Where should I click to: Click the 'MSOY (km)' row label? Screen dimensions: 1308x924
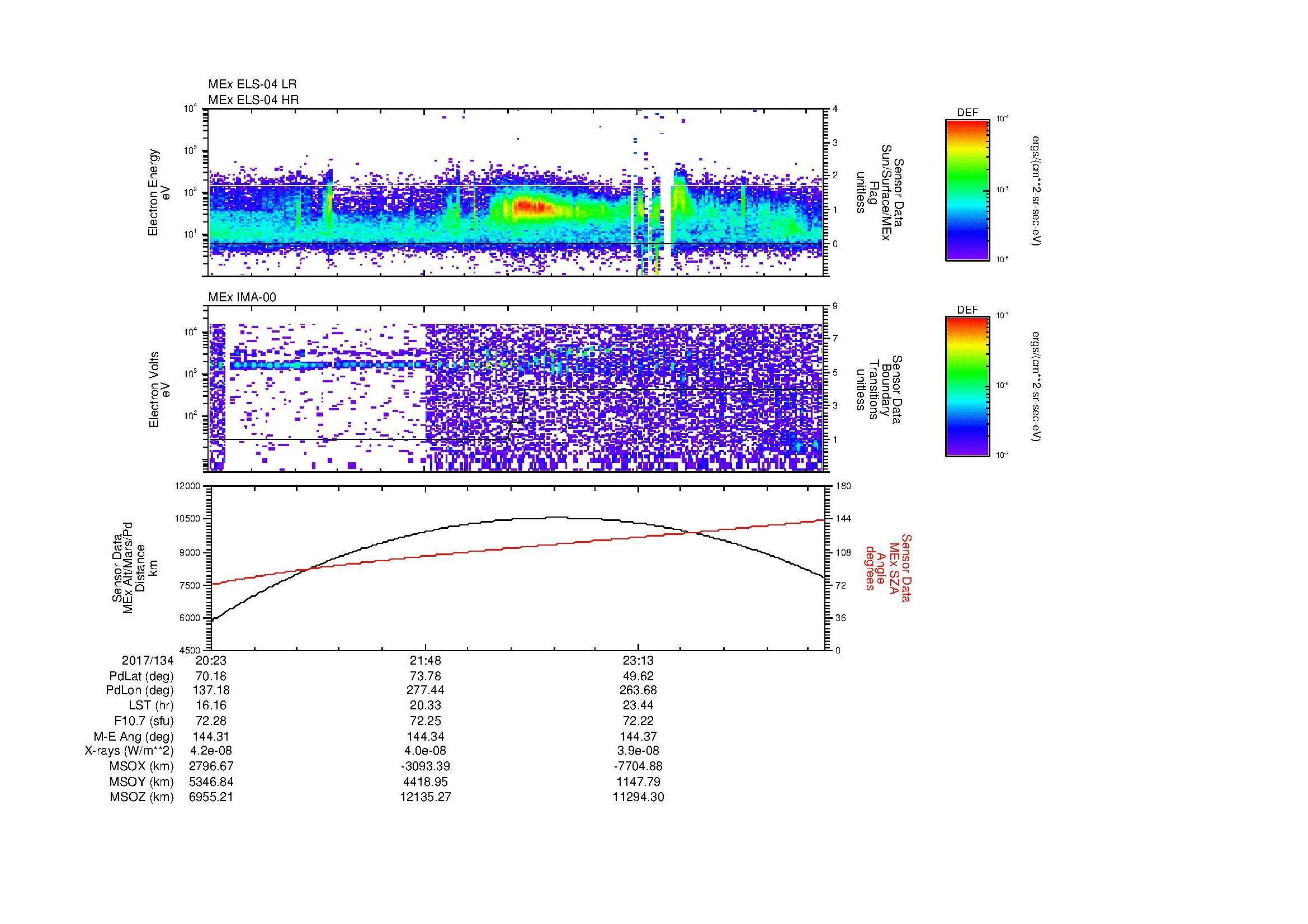(x=141, y=781)
